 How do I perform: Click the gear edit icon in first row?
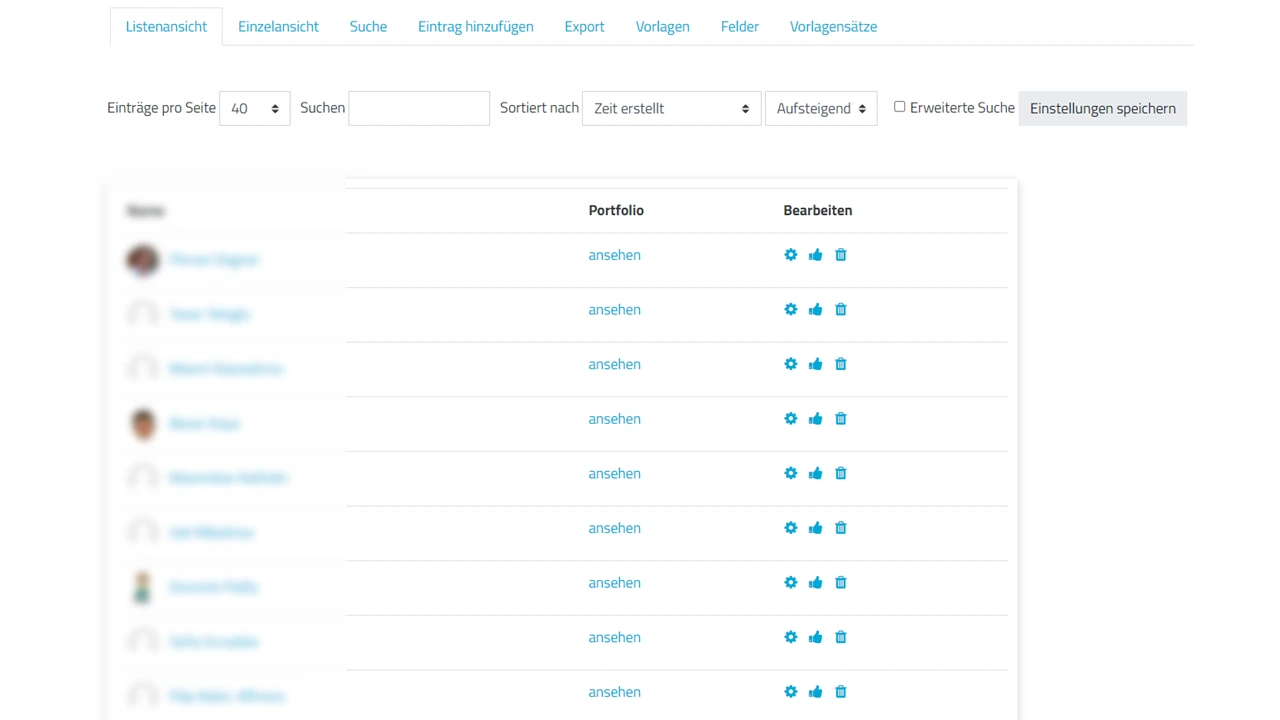click(x=790, y=255)
